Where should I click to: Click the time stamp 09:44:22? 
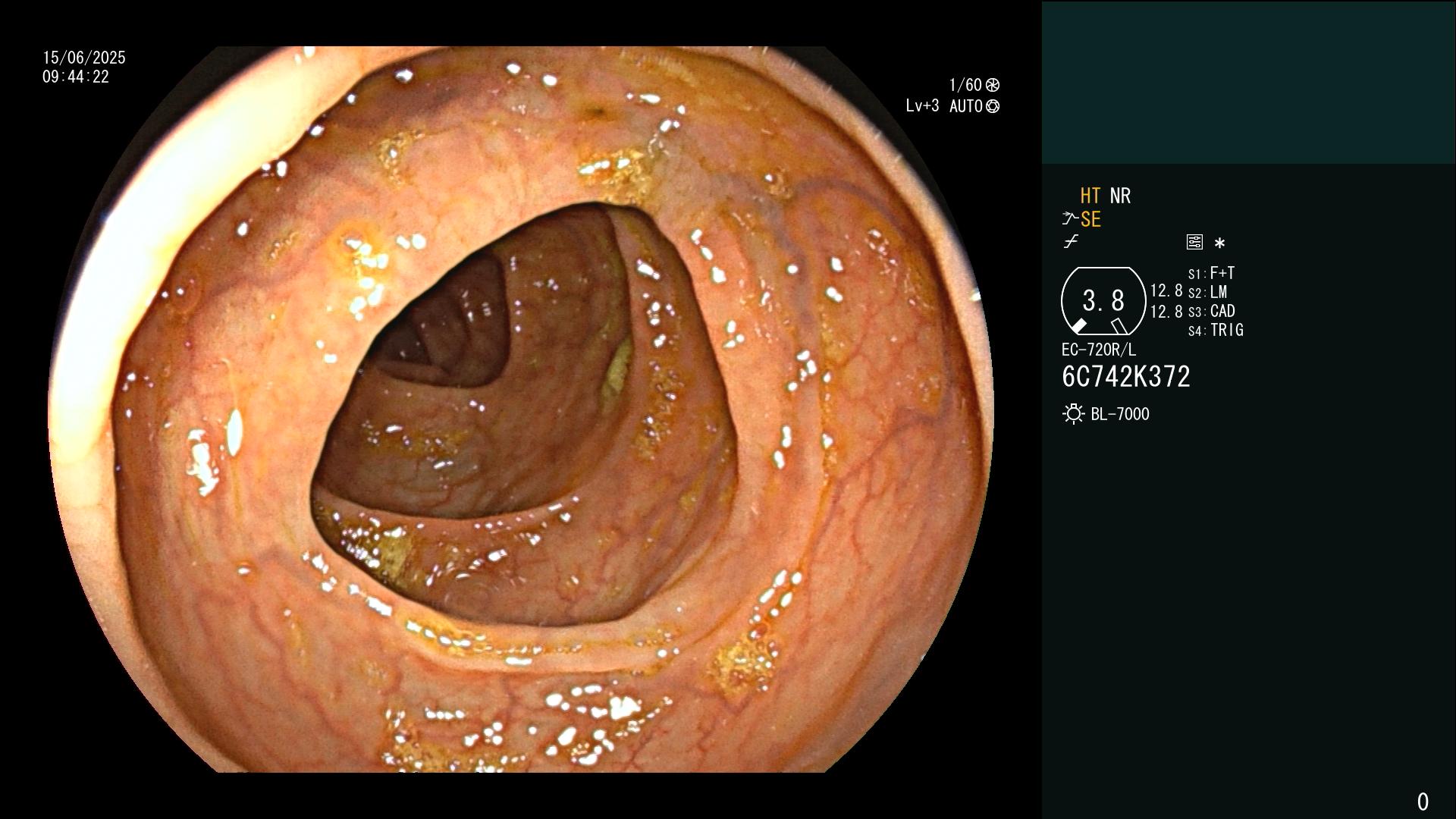tap(76, 77)
